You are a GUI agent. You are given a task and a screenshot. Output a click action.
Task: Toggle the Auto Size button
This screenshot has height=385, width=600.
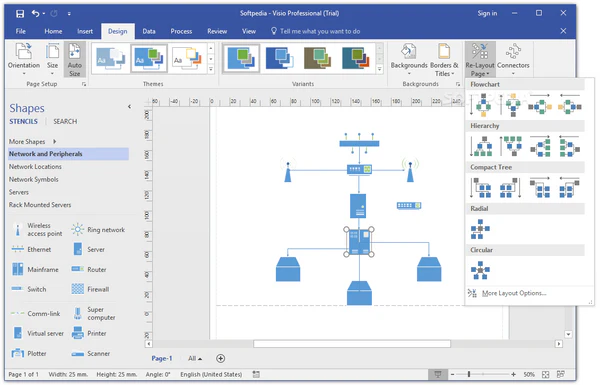coord(75,59)
